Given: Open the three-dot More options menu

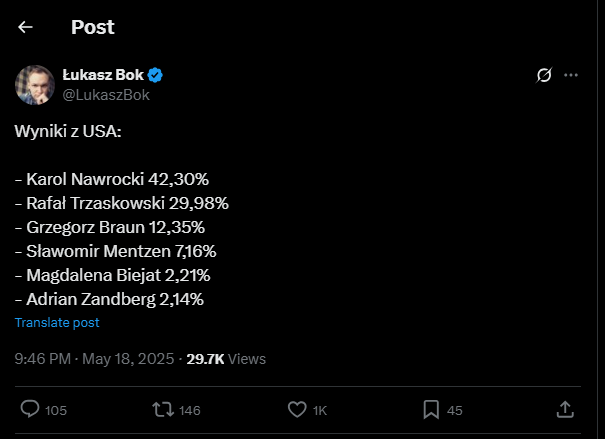Looking at the screenshot, I should 571,75.
